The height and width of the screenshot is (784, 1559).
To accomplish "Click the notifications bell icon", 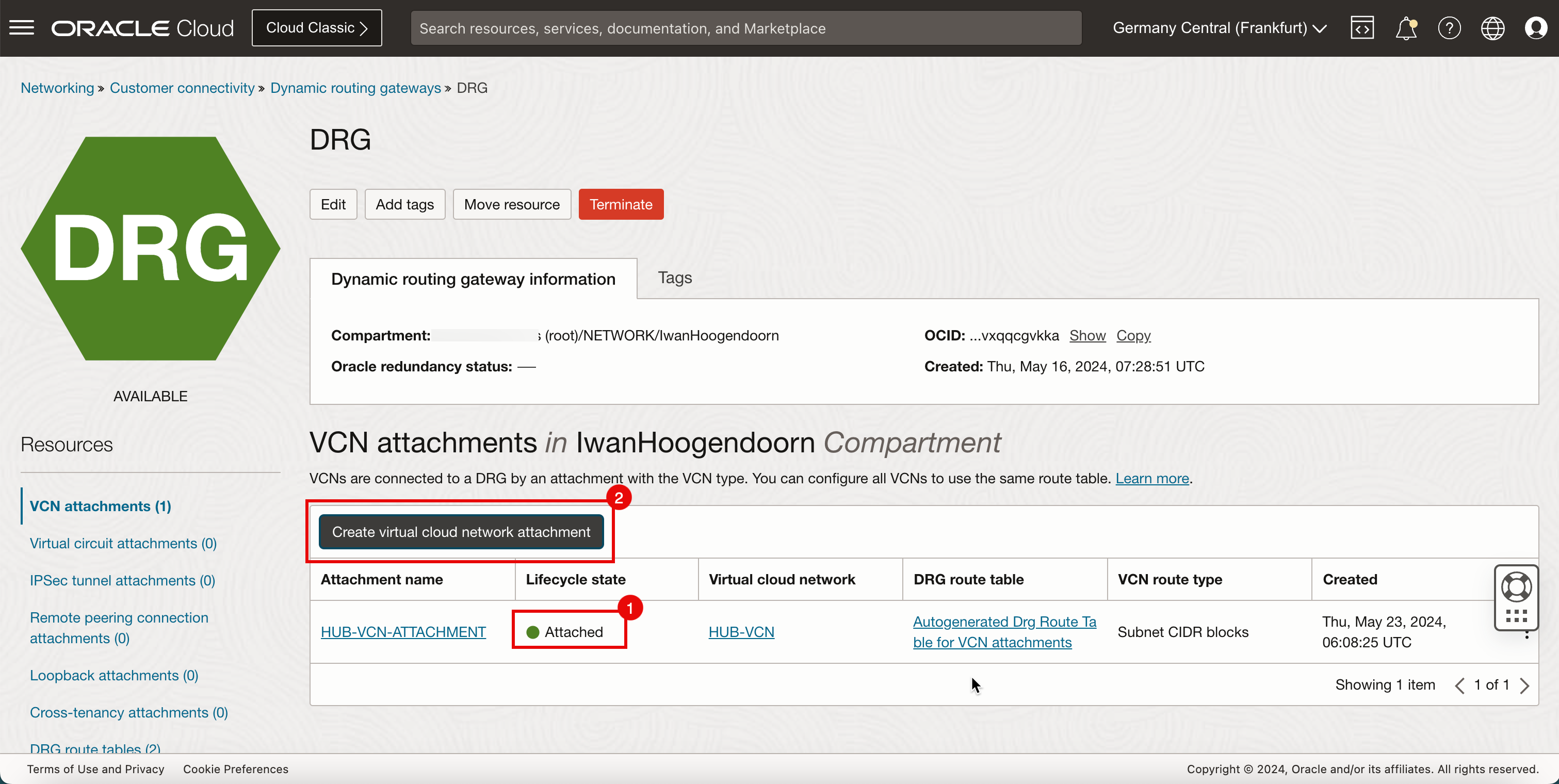I will [1406, 28].
